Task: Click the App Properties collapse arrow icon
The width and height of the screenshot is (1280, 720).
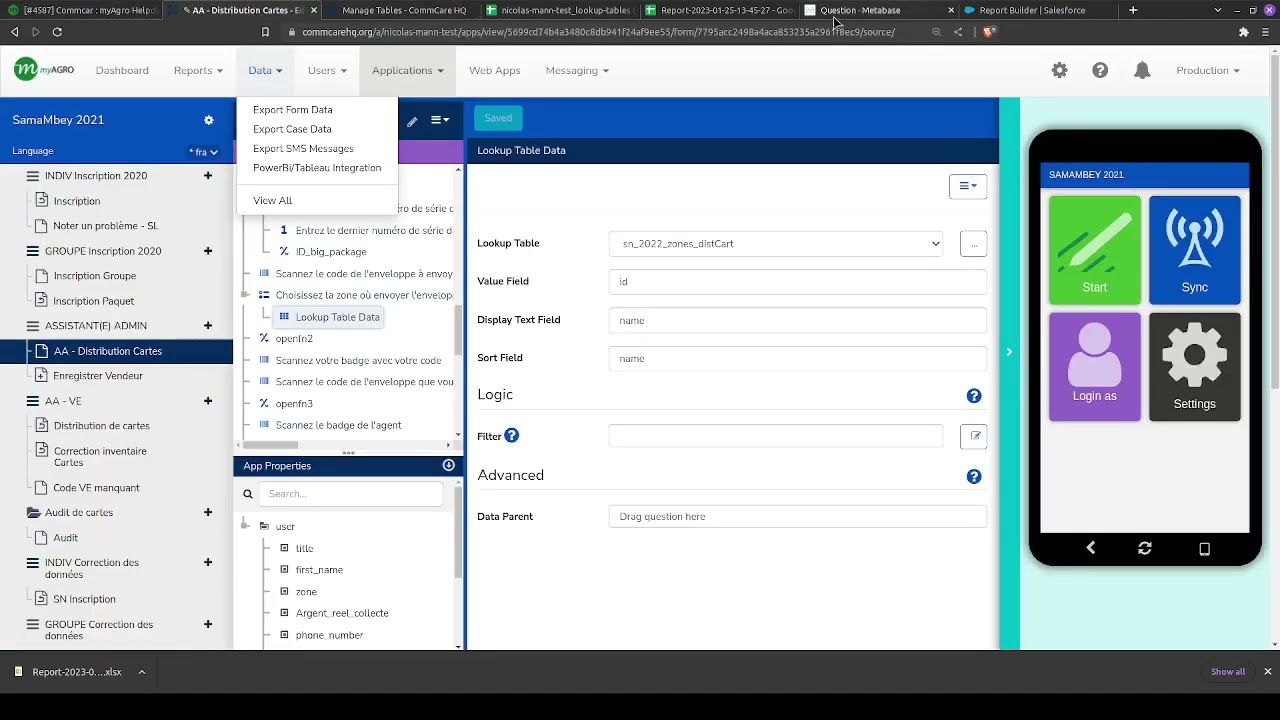Action: pos(448,466)
